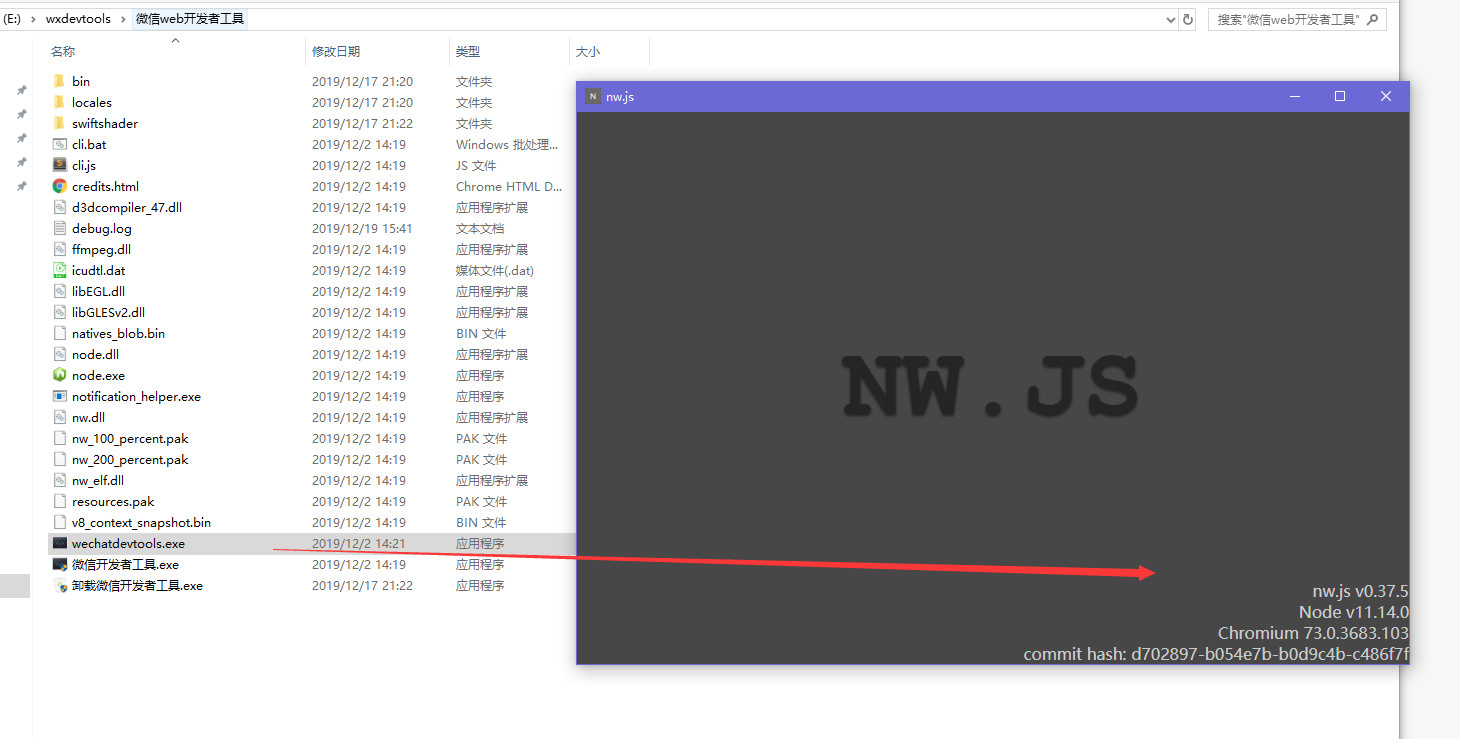This screenshot has height=739, width=1460.
Task: Click the 媒体文件(.dat) type cell
Action: point(495,271)
